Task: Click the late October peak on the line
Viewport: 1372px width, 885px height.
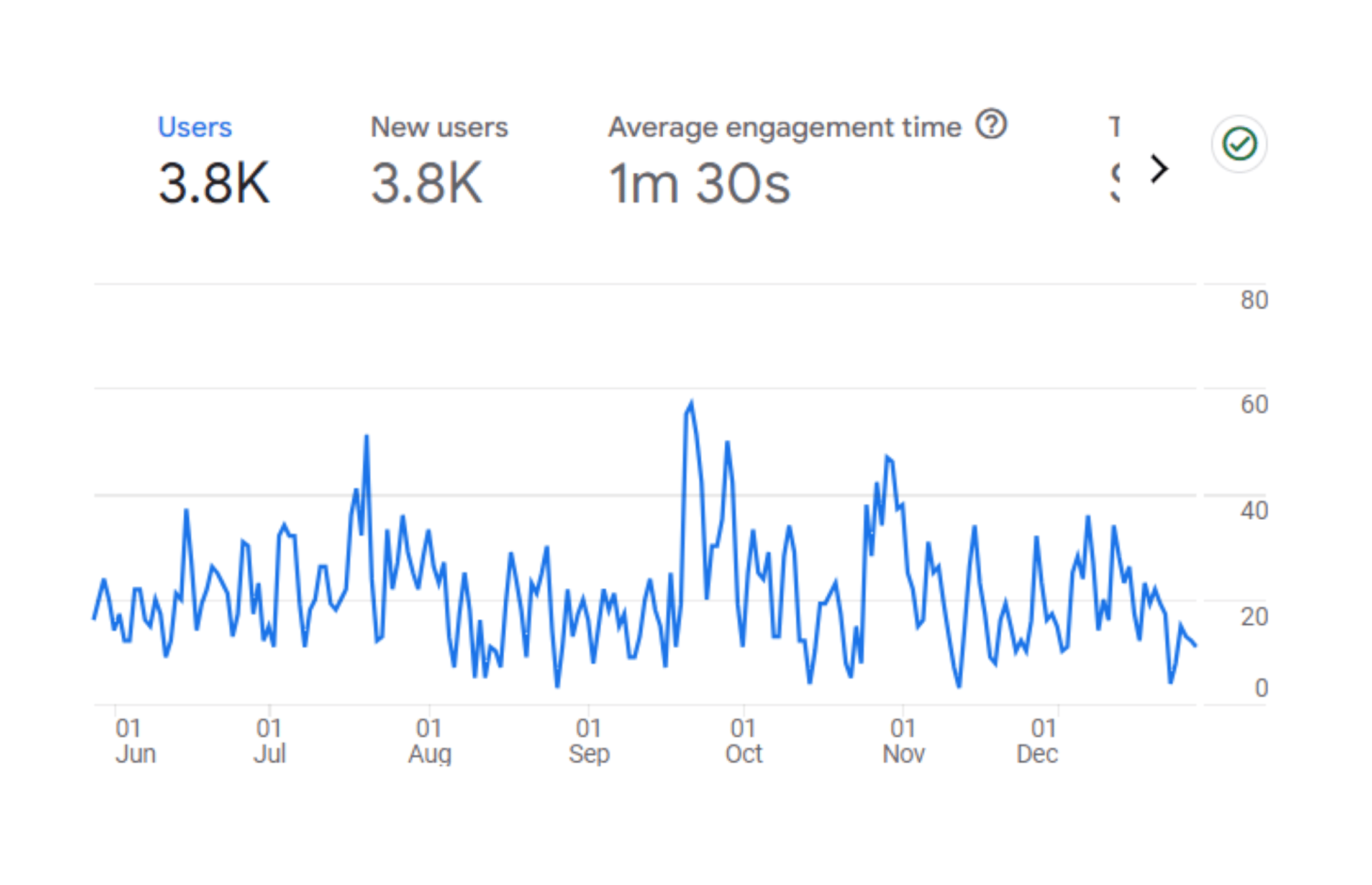Action: coord(888,457)
